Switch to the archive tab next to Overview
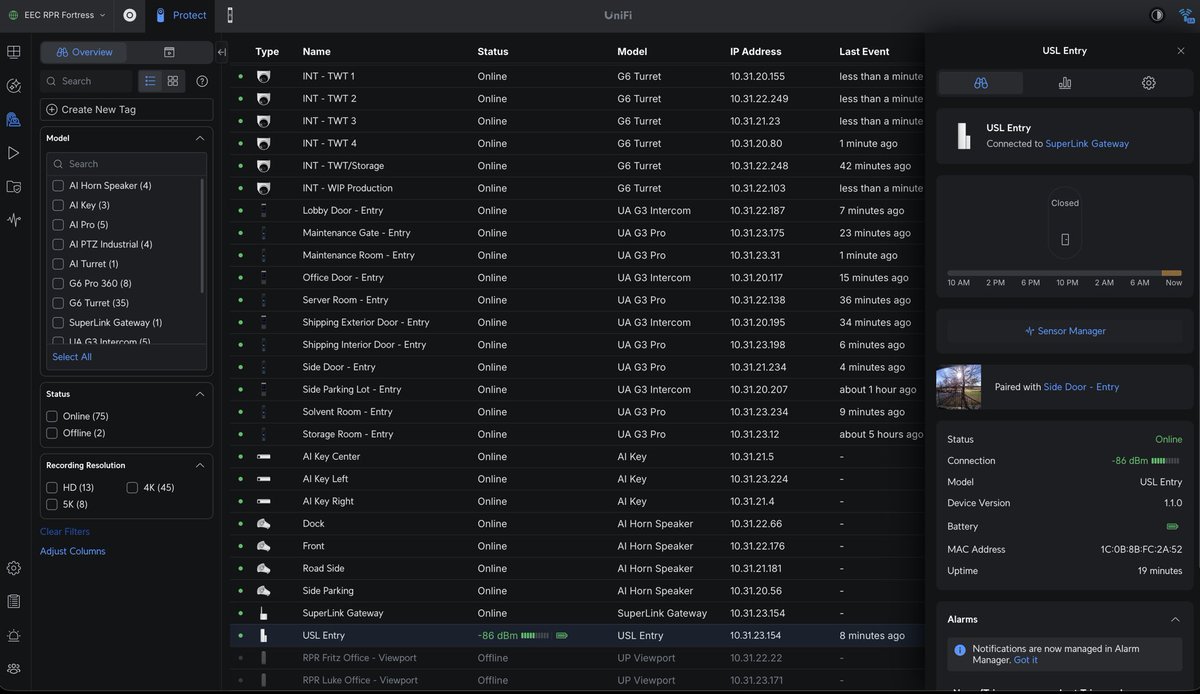Viewport: 1200px width, 694px height. [169, 52]
